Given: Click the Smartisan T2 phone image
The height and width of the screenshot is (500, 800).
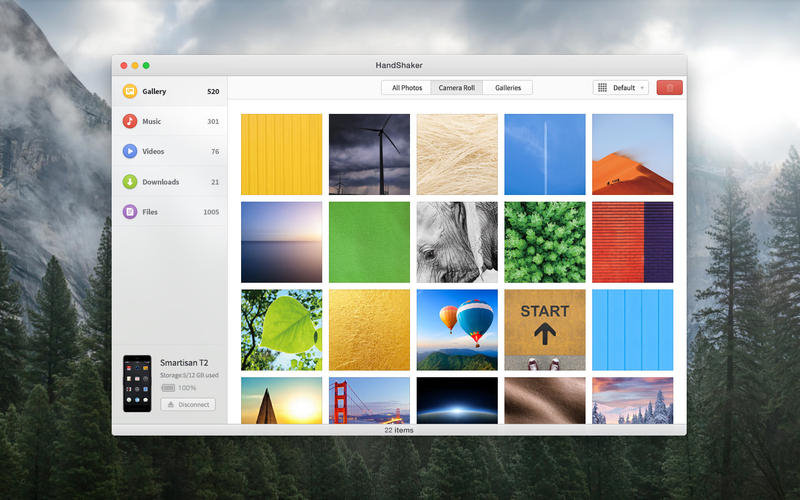Looking at the screenshot, I should (137, 383).
